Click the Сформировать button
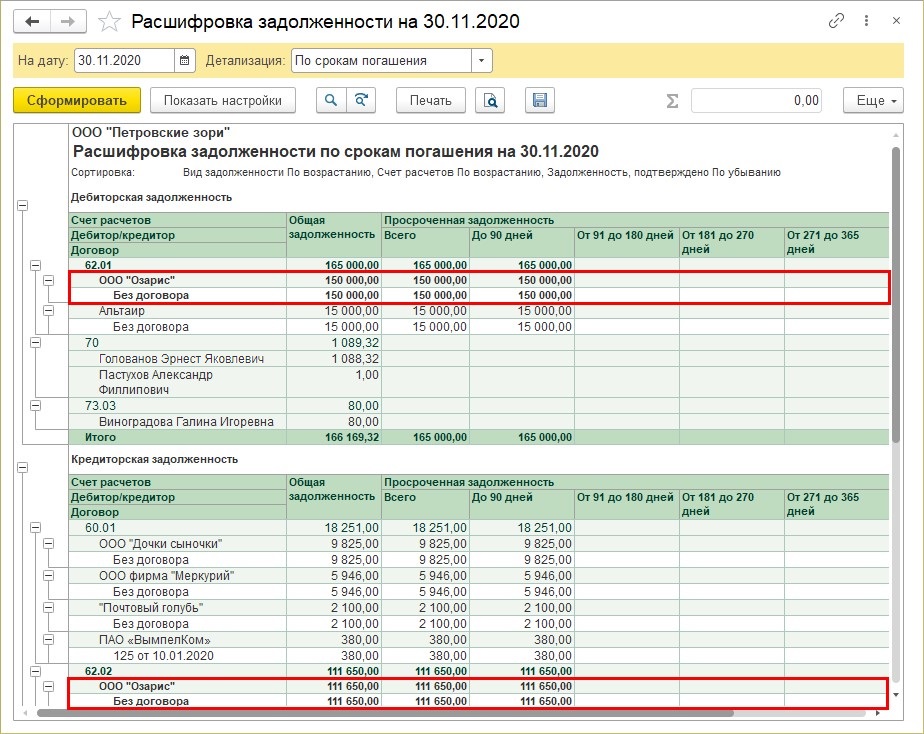This screenshot has height=734, width=924. click(x=77, y=101)
